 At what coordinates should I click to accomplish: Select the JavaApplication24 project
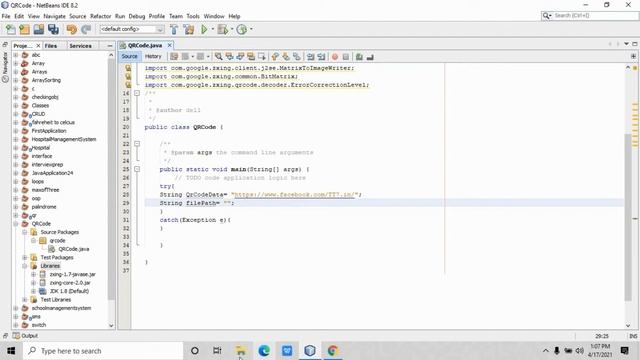tap(52, 173)
